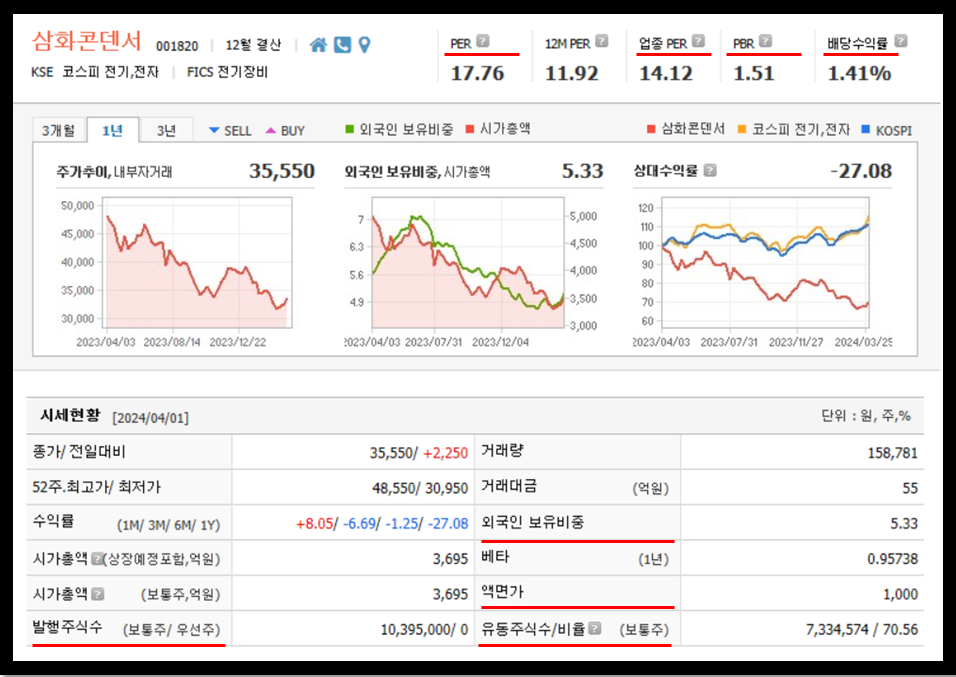Open help icon next to 배당수익률
Image resolution: width=956 pixels, height=677 pixels.
(x=901, y=41)
